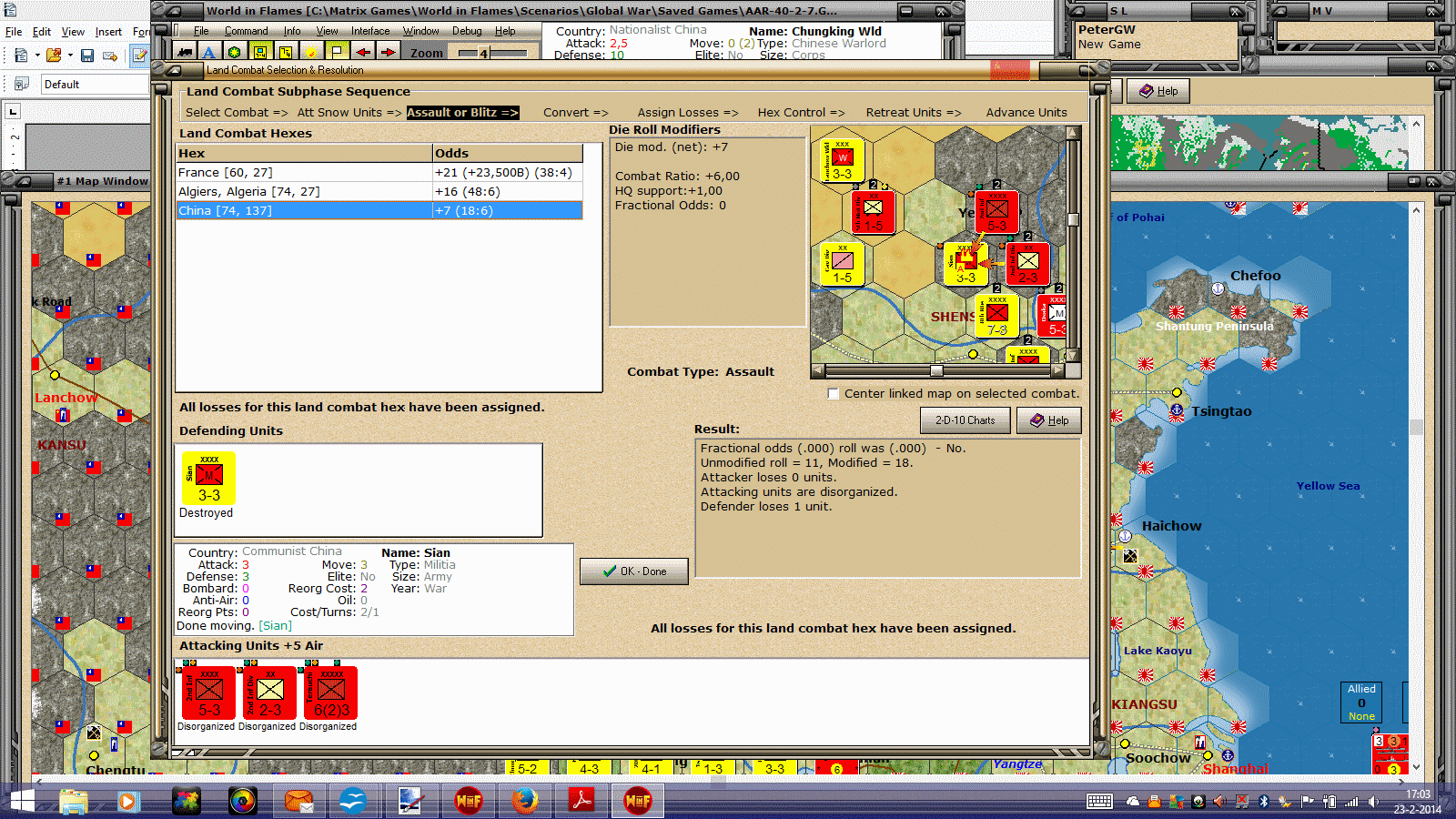Click the yellow sun toolbar icon
This screenshot has width=1456, height=819.
(x=311, y=52)
